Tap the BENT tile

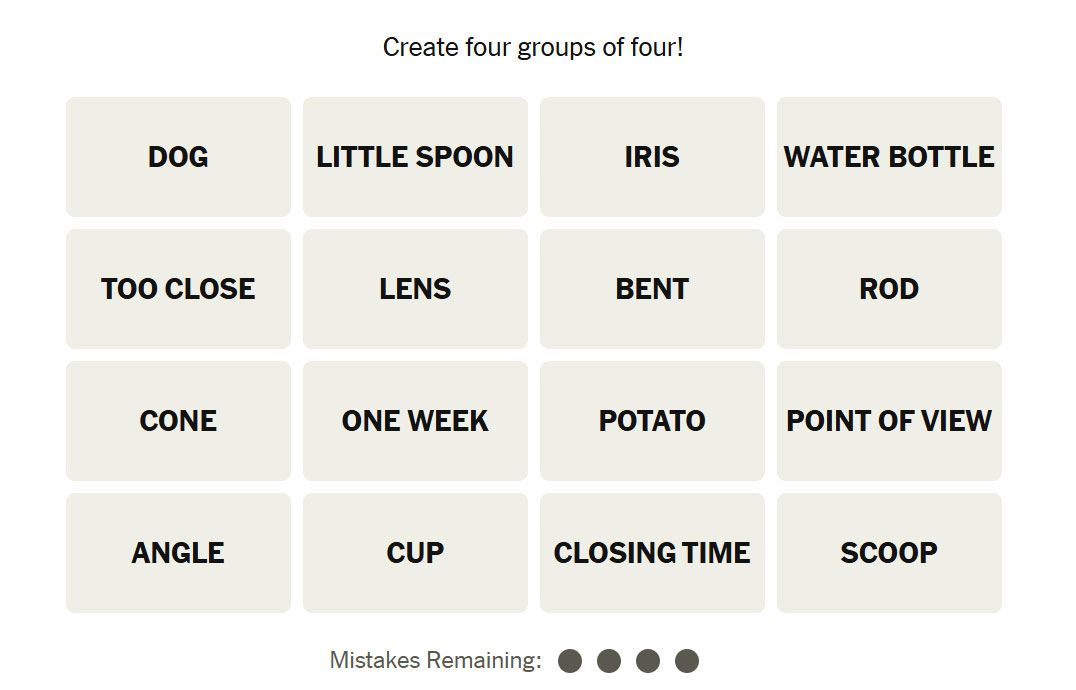(652, 289)
